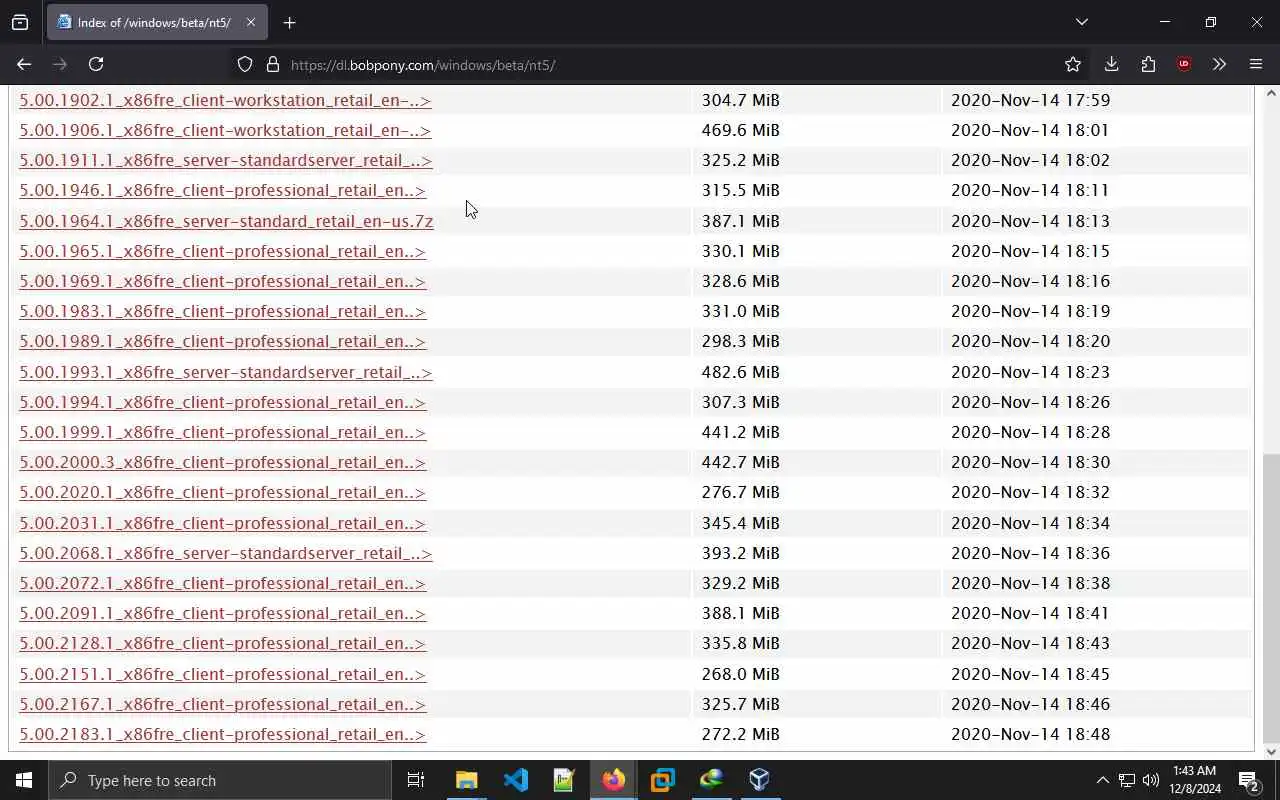
Task: Open the 5.00.1965.1 client-professional link
Action: 222,251
